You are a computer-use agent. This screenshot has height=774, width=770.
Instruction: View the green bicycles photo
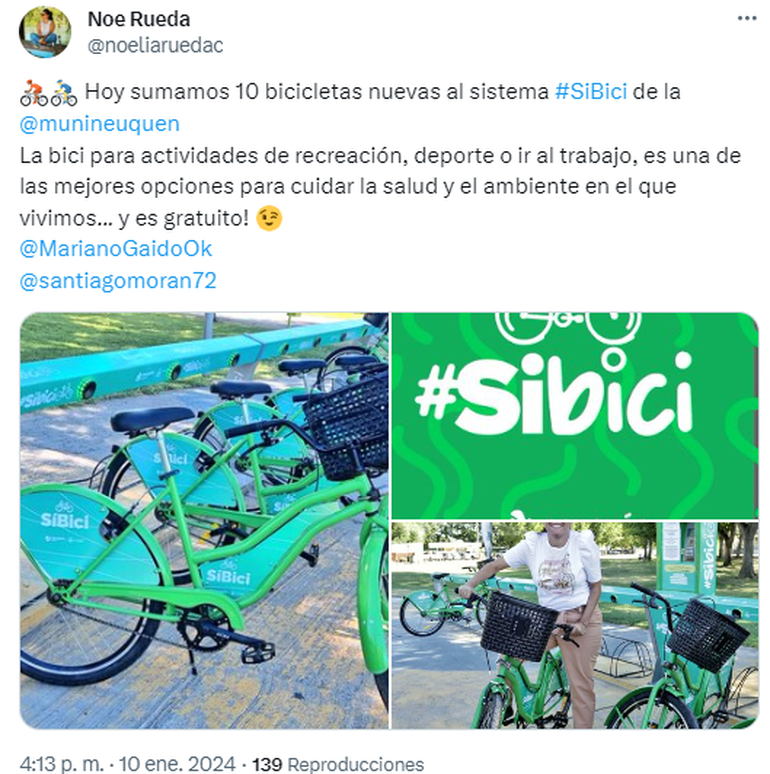tap(204, 521)
